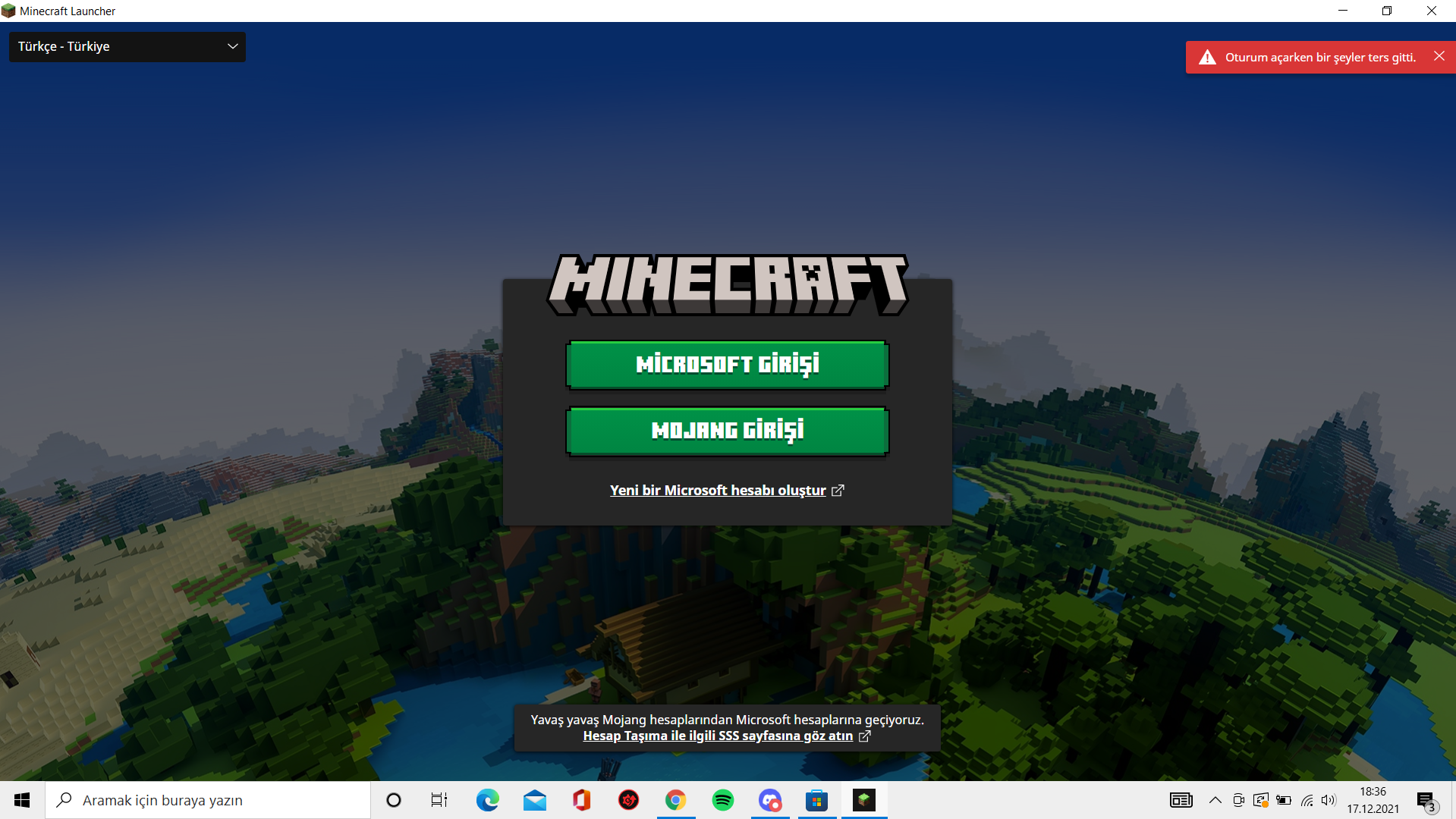Image resolution: width=1456 pixels, height=819 pixels.
Task: Sign in with the Microsoft Girişi button
Action: coord(727,365)
